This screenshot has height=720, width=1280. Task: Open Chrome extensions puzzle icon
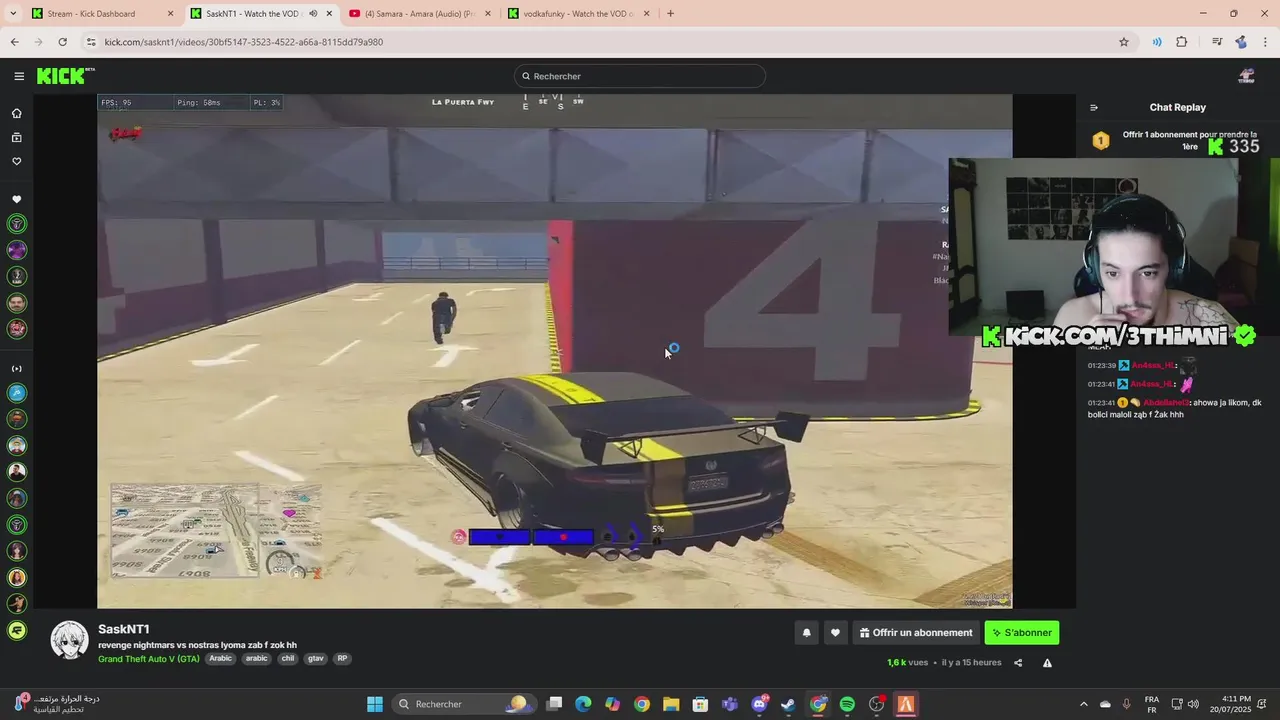(x=1182, y=42)
